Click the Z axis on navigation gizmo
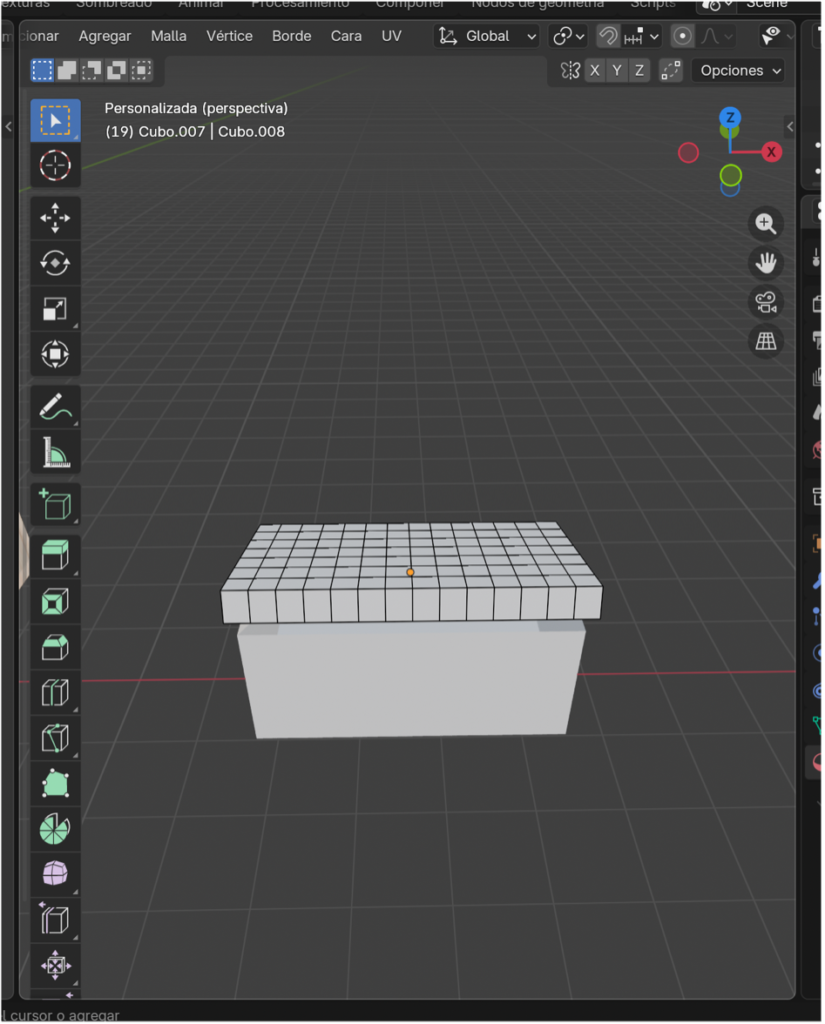The image size is (825, 1024). [x=730, y=118]
